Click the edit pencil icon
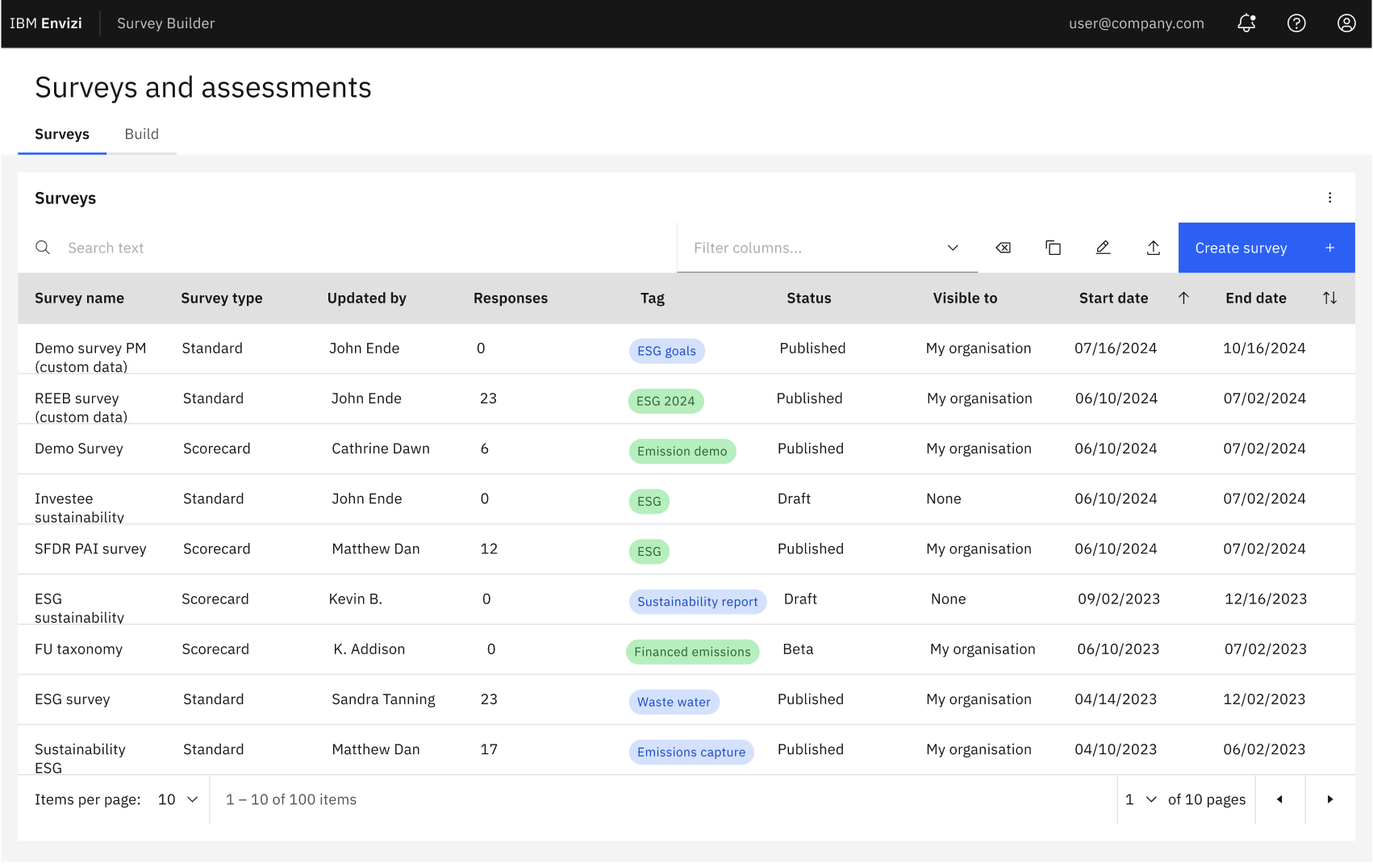Viewport: 1373px width, 868px height. click(x=1103, y=248)
